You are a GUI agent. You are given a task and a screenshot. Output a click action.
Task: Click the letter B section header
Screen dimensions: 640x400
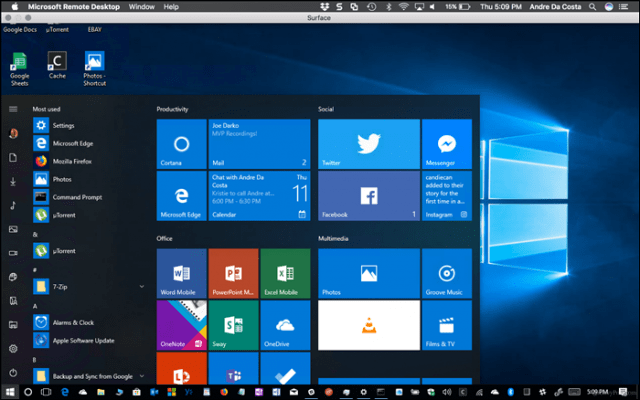(35, 360)
